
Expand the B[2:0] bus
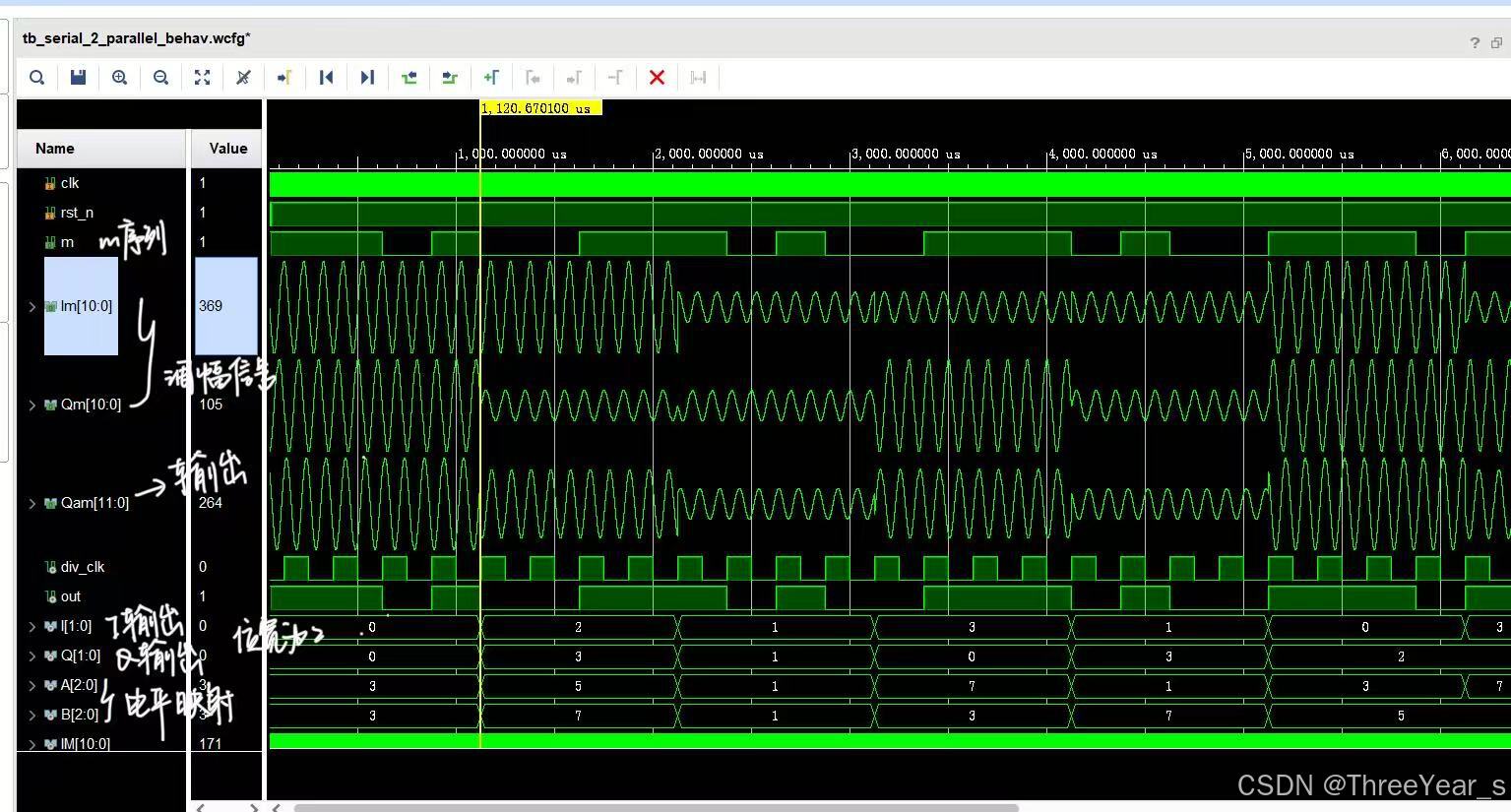[x=31, y=715]
